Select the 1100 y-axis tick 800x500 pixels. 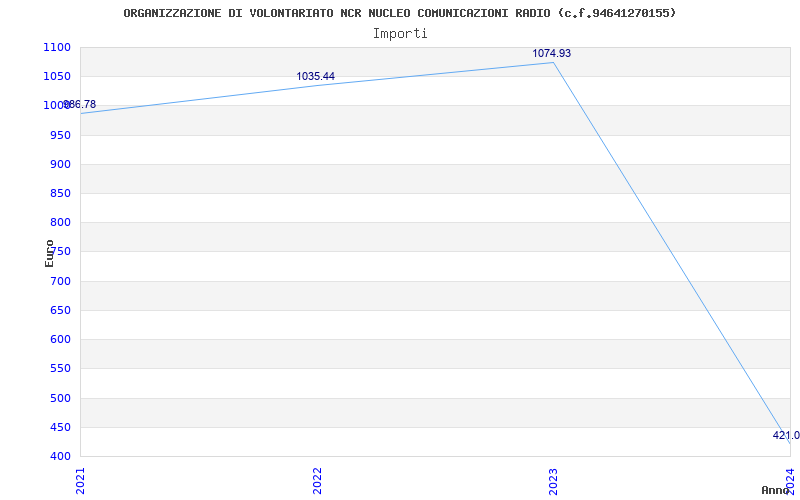tap(57, 47)
